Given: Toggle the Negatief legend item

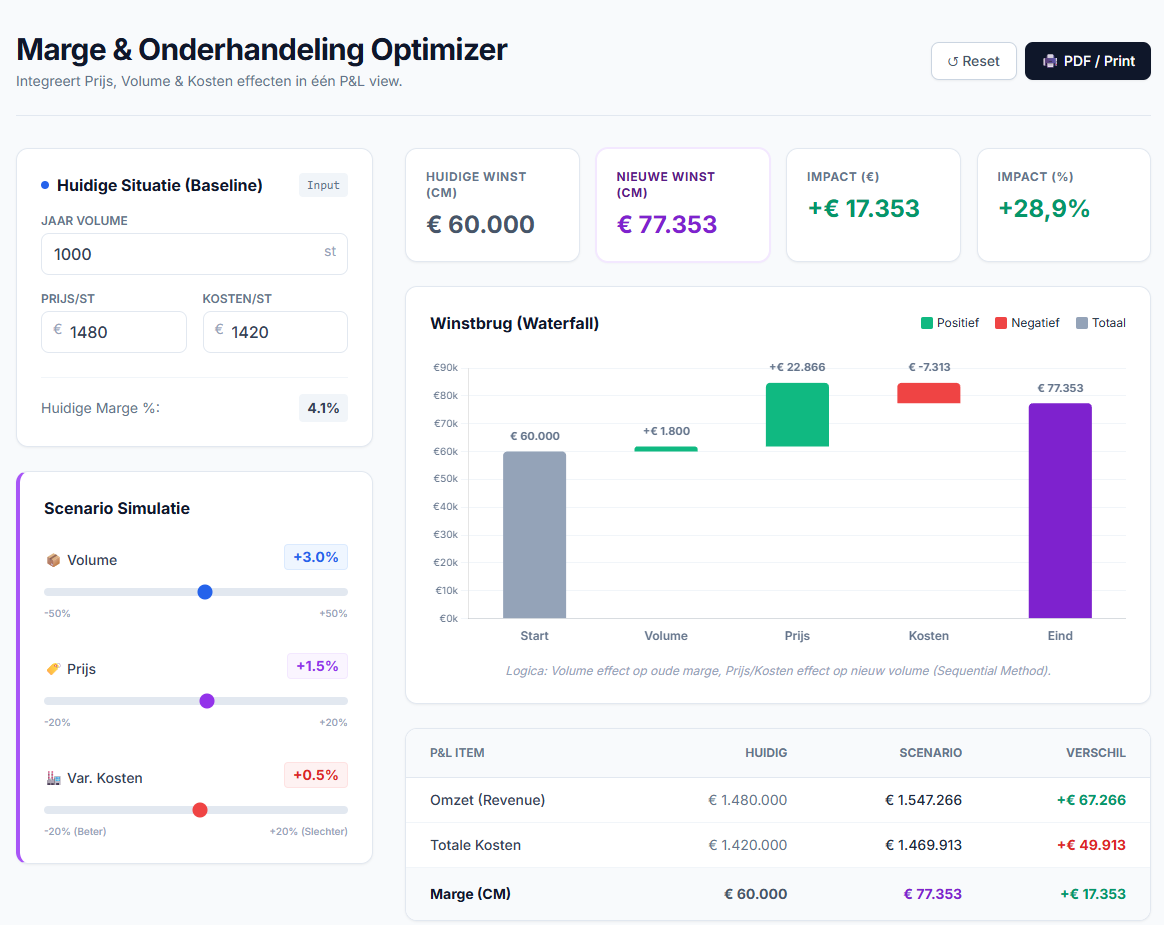Looking at the screenshot, I should click(1027, 323).
